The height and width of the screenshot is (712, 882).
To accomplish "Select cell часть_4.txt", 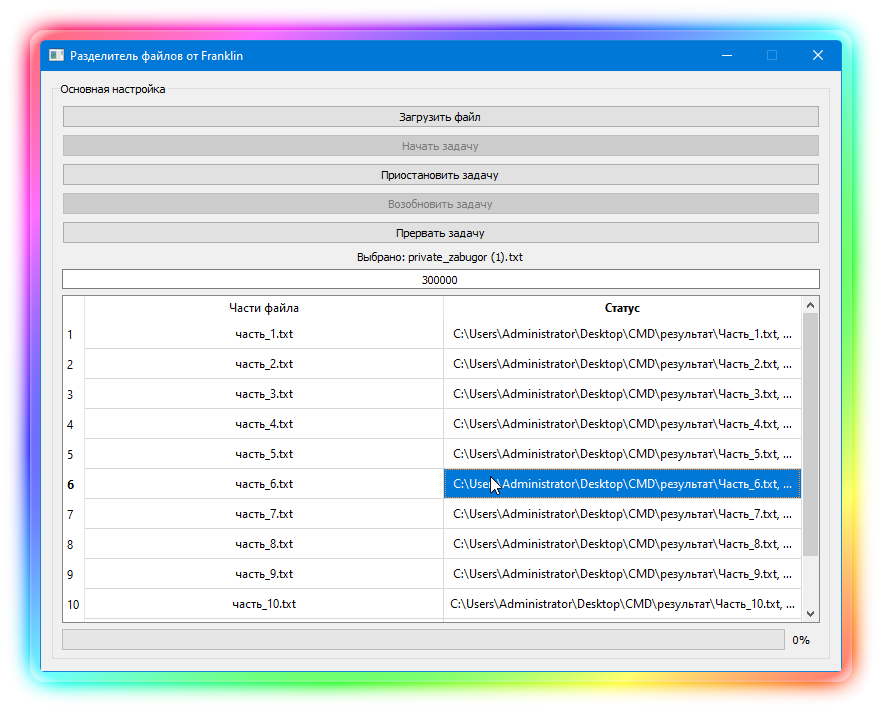I will 264,424.
